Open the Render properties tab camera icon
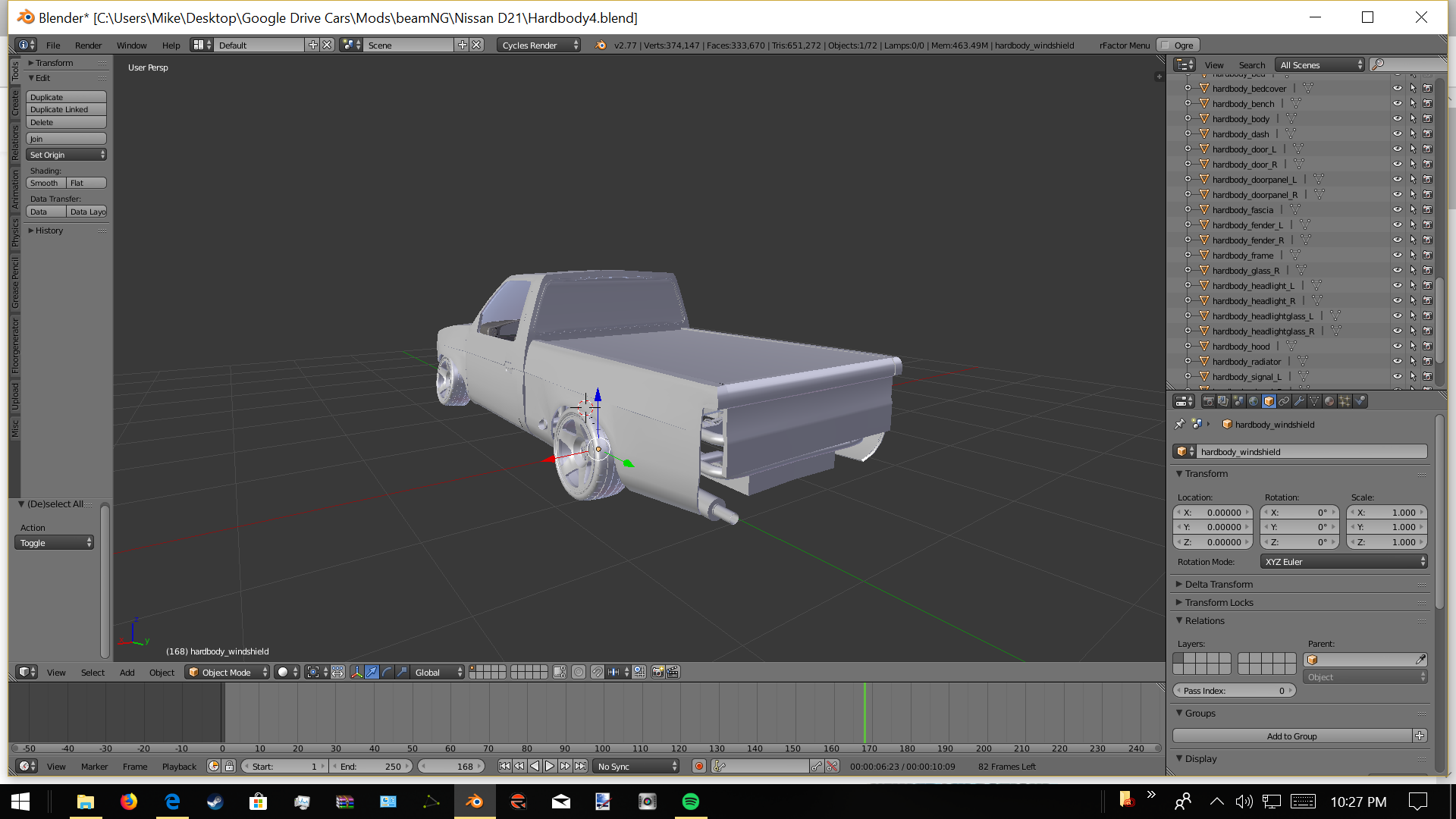Viewport: 1456px width, 819px height. (1208, 401)
